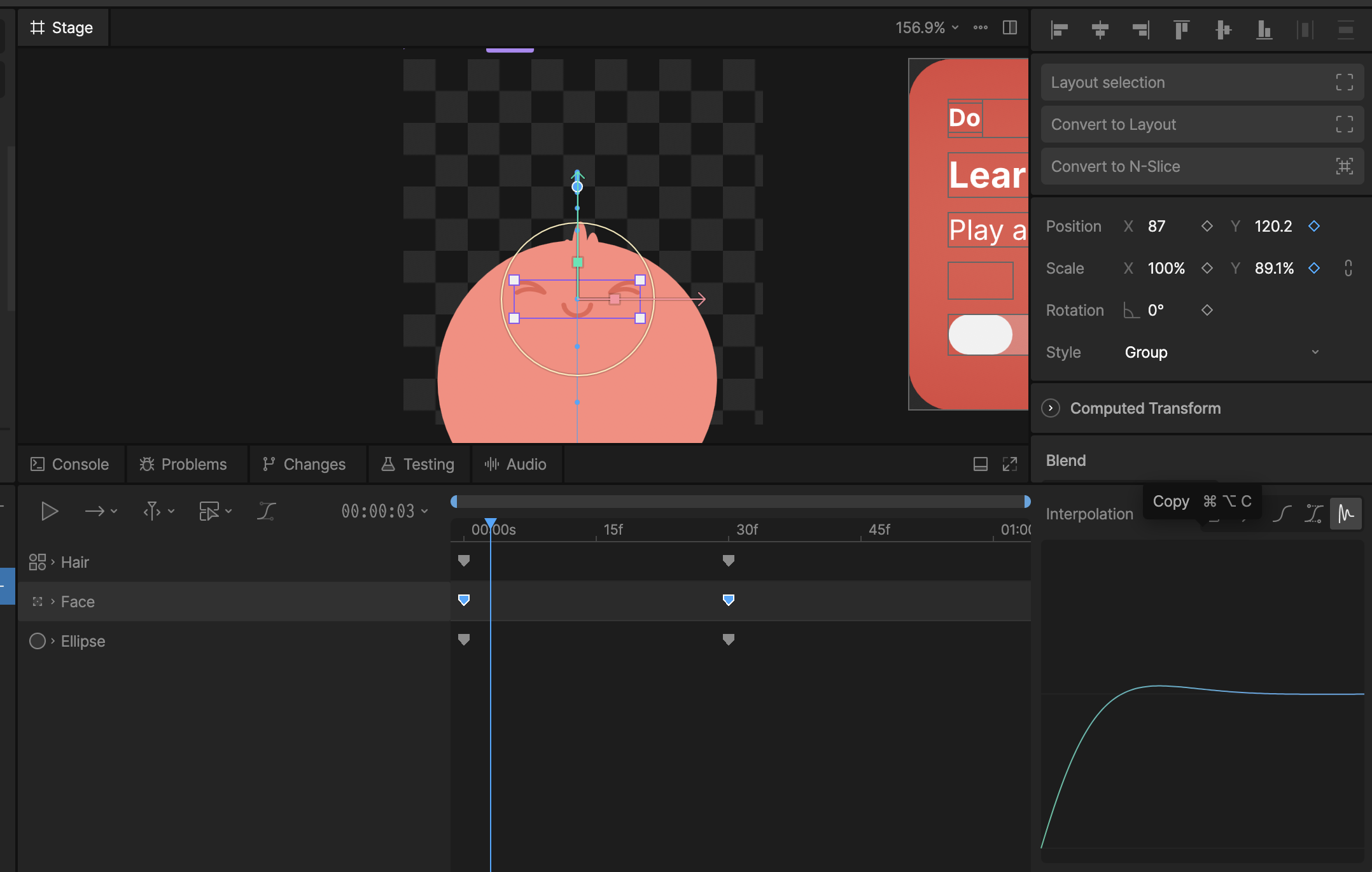Click the Hair group icon in timeline
The image size is (1372, 872).
click(x=38, y=562)
